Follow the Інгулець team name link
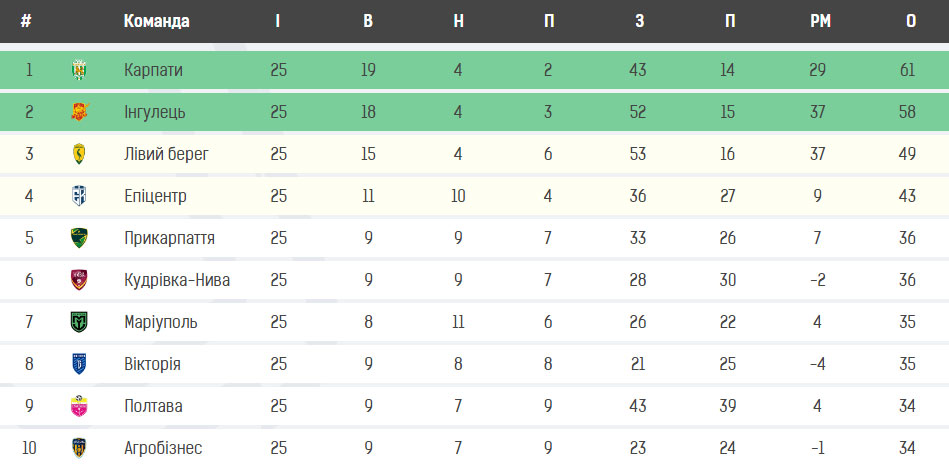The image size is (949, 467). [155, 112]
